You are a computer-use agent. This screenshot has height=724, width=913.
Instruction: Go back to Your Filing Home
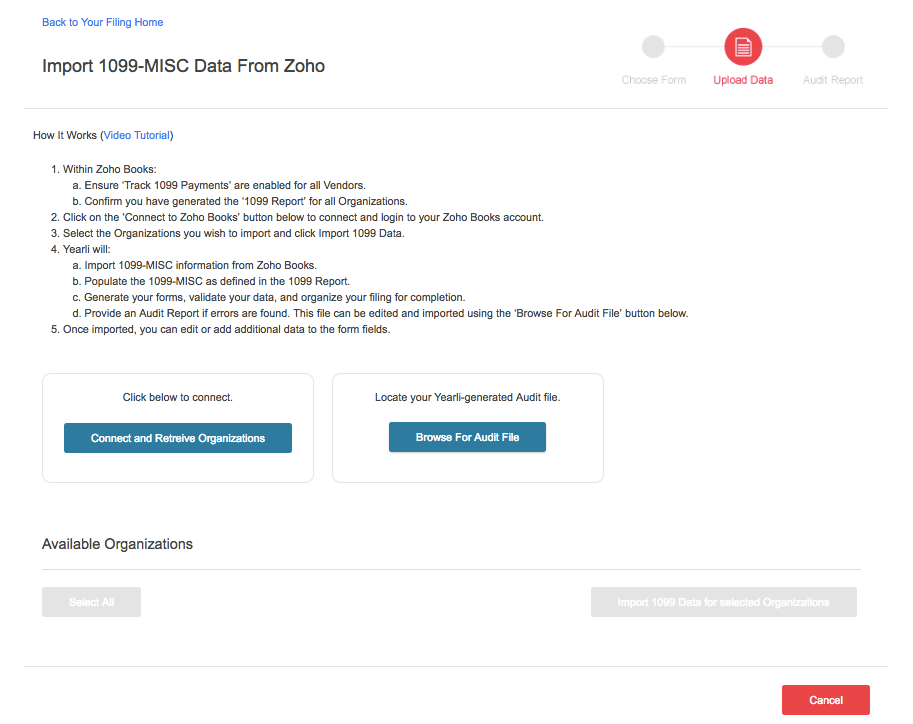tap(102, 22)
